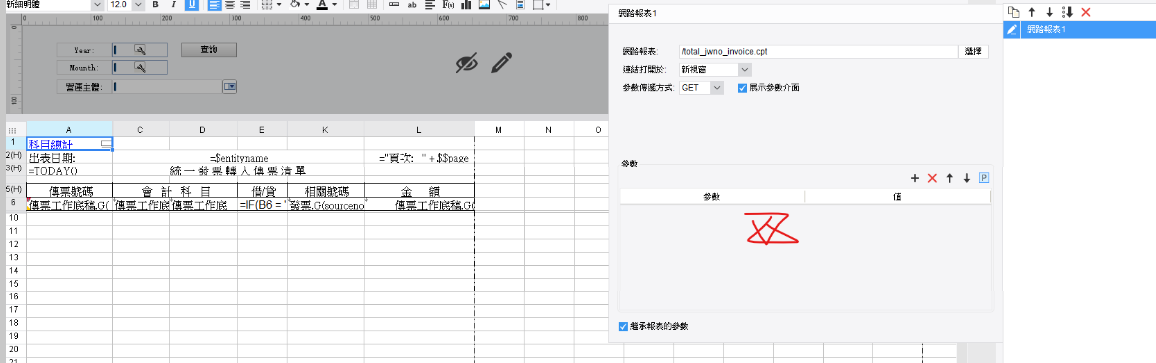Select the 統一發票轉入傳票清單 title cell
1156x363 pixels.
239,170
